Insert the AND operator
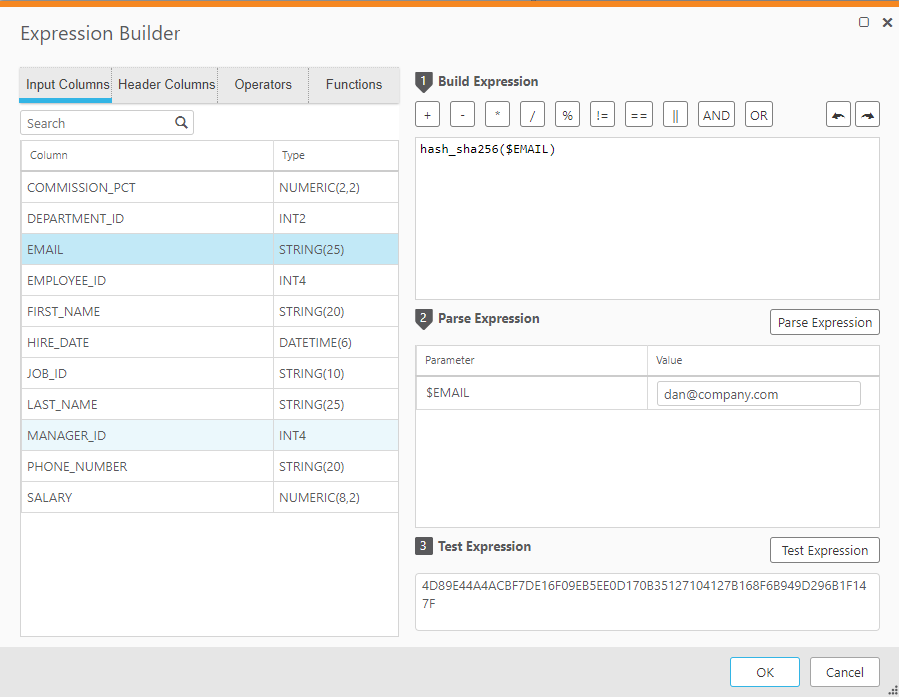Screen dimensions: 899x697 [716, 114]
